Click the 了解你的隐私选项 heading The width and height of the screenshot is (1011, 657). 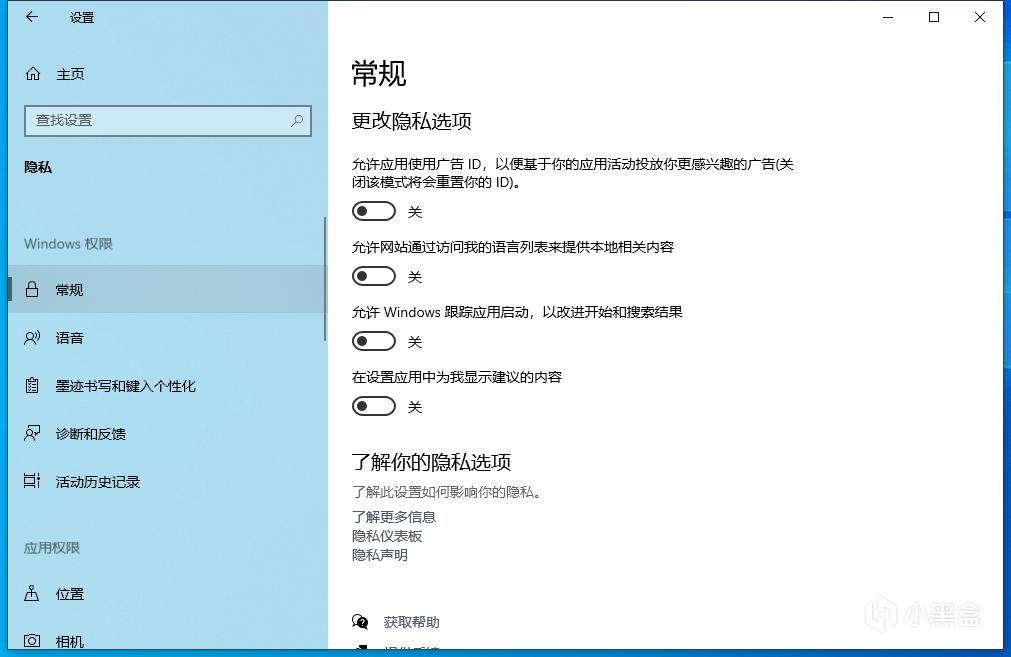[x=431, y=462]
